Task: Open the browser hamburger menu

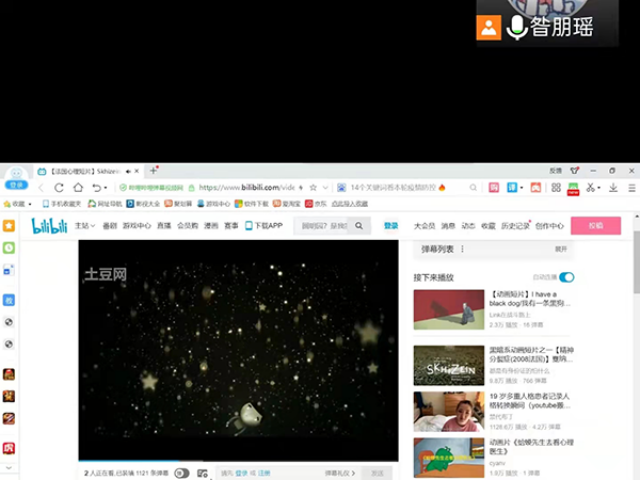Action: pos(632,188)
